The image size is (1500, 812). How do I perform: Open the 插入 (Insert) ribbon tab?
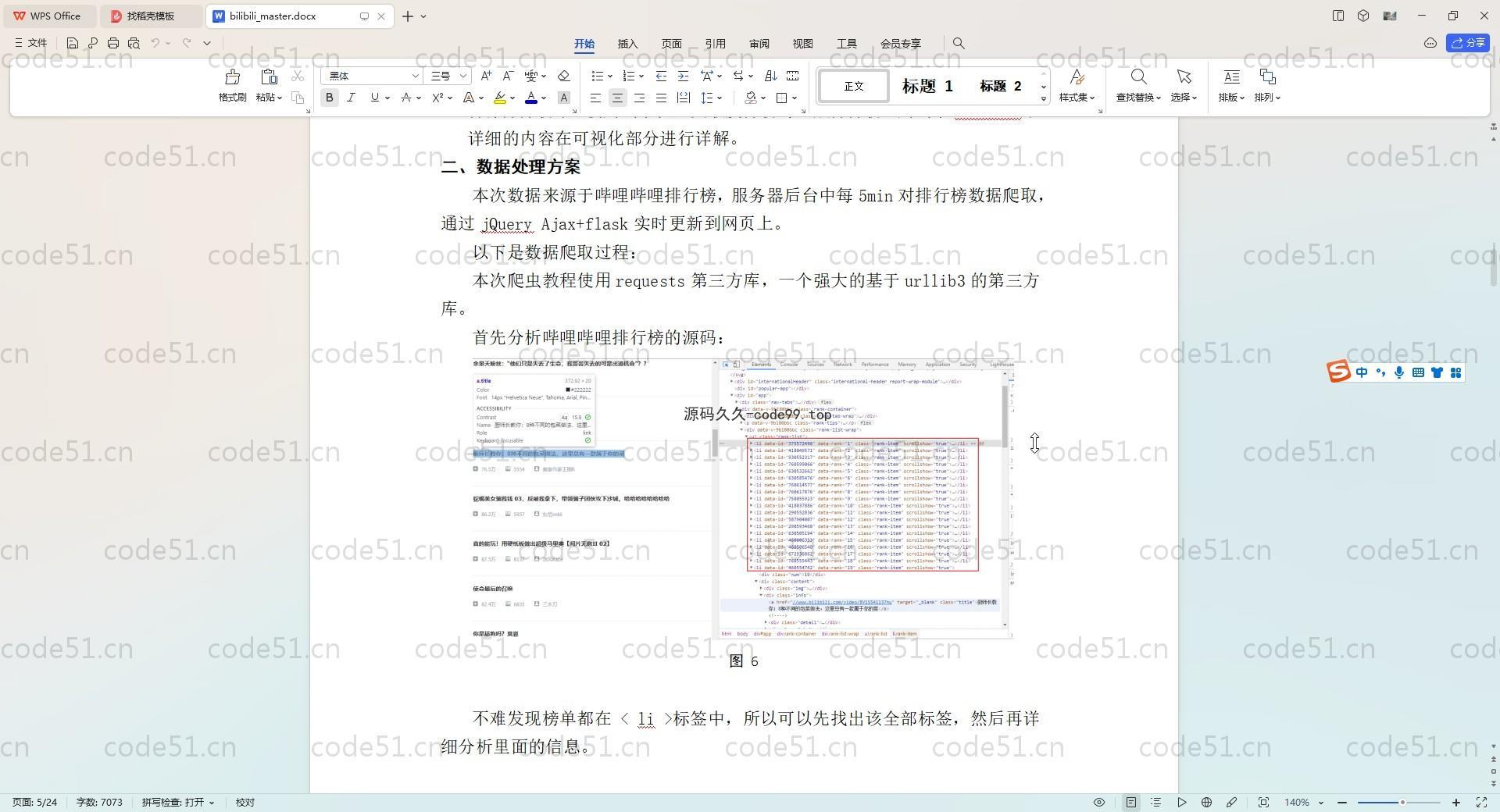627,44
